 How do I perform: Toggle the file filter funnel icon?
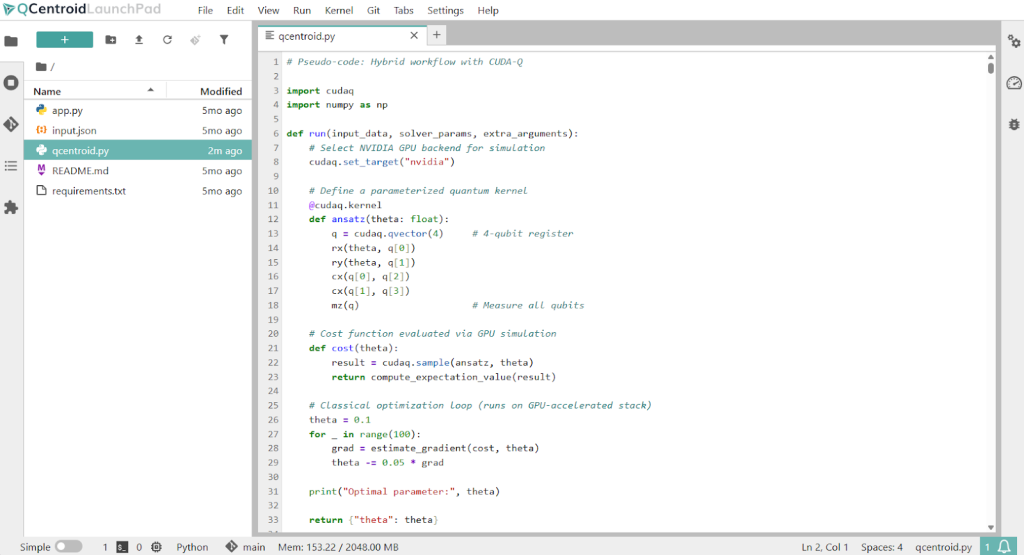224,40
